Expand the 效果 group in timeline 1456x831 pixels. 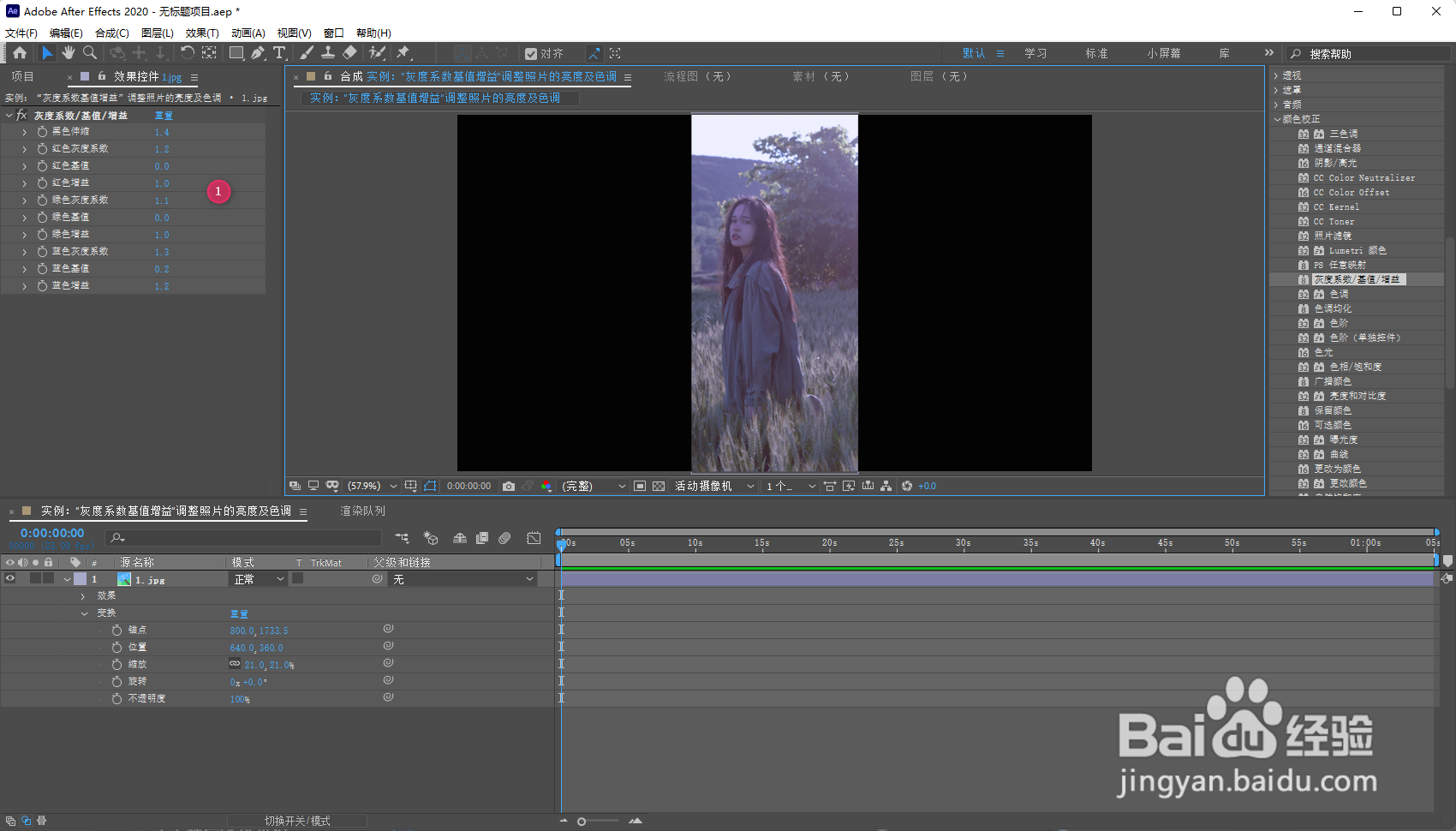point(83,596)
